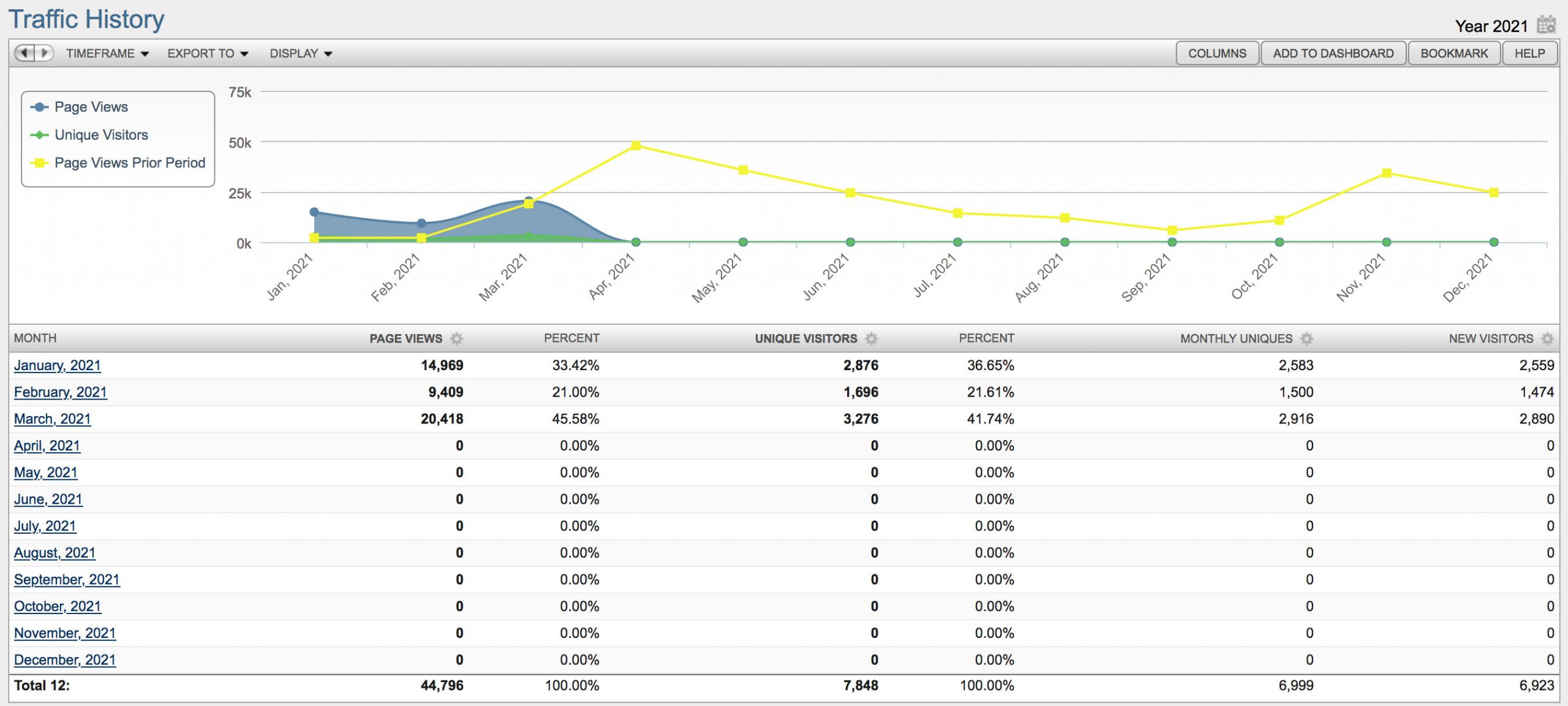Viewport: 1568px width, 706px height.
Task: Open the July, 2021 link
Action: (x=45, y=526)
